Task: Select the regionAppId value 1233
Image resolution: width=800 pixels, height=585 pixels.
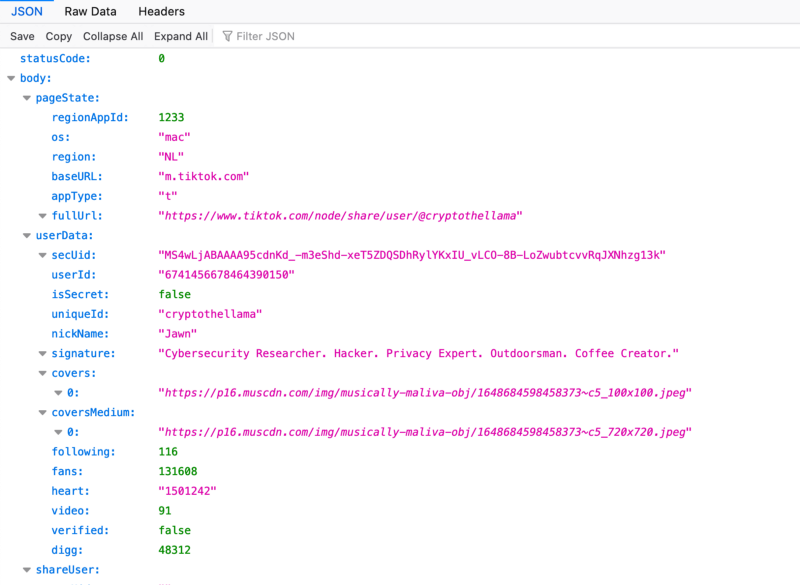Action: tap(171, 117)
